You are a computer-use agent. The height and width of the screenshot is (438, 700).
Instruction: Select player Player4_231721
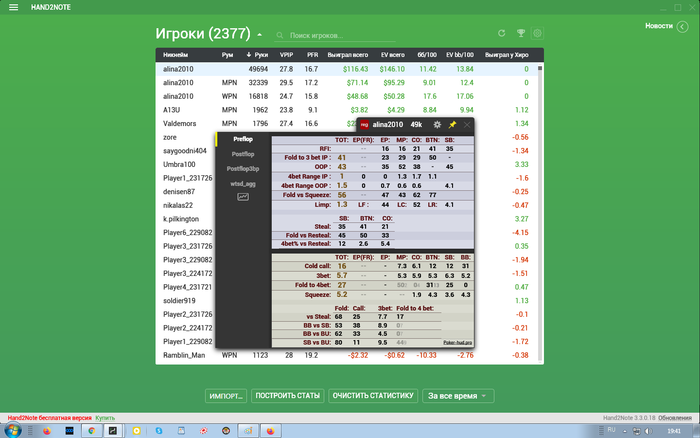(186, 287)
